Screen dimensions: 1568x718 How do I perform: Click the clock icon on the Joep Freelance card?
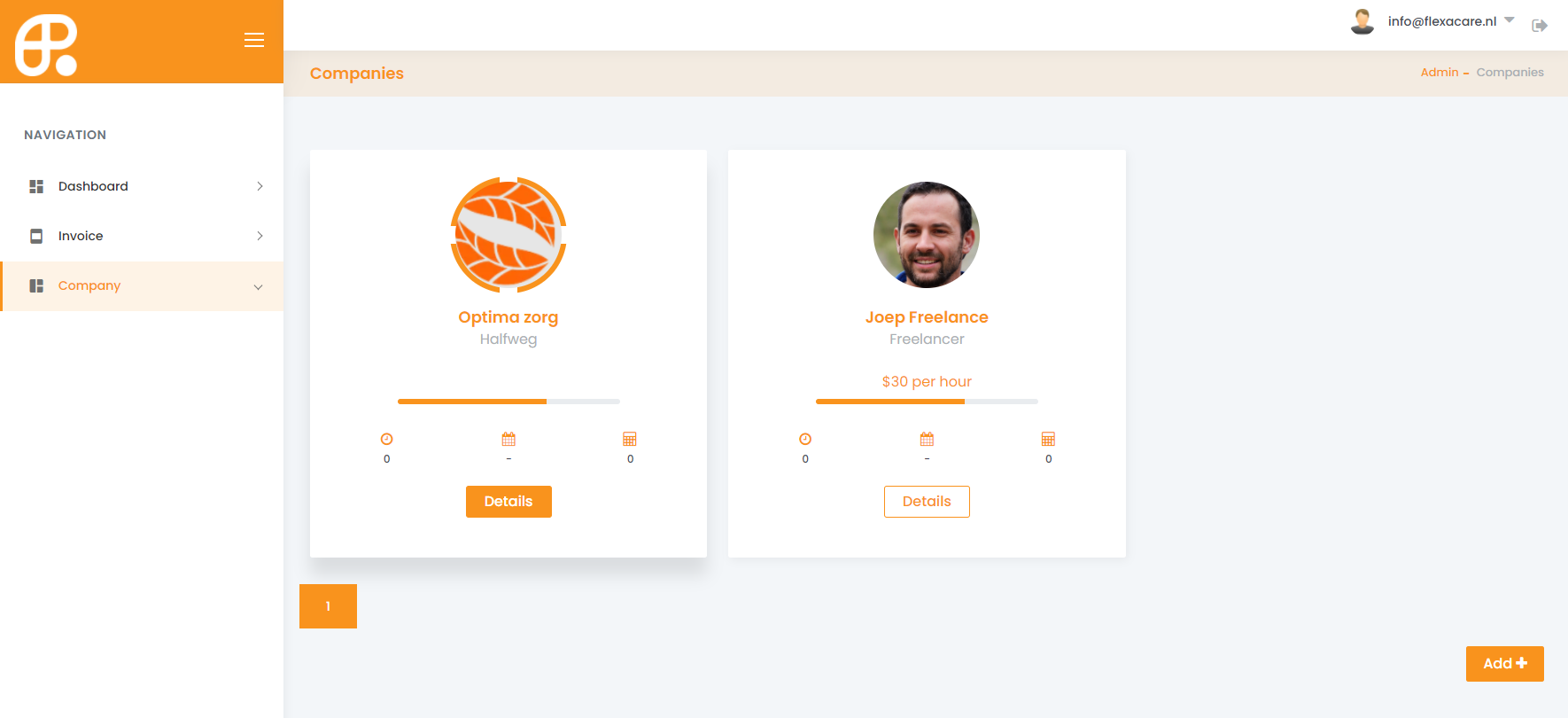[805, 439]
